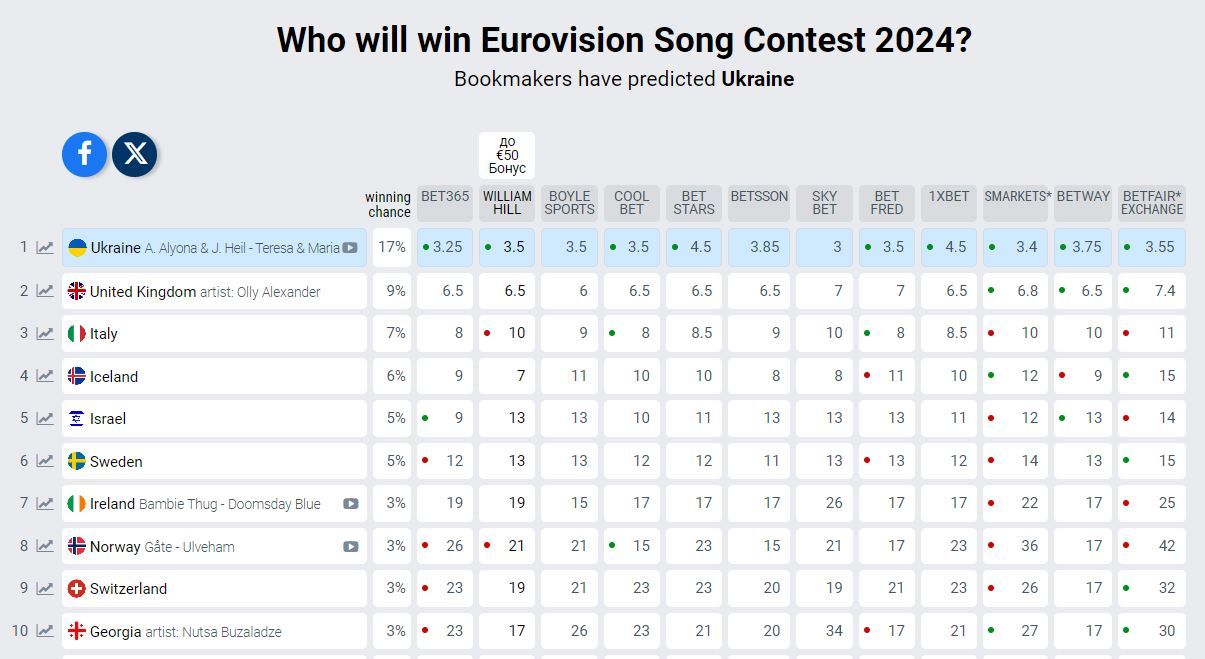Click the William Hill €50 bonus offer
The width and height of the screenshot is (1205, 659).
coord(507,155)
